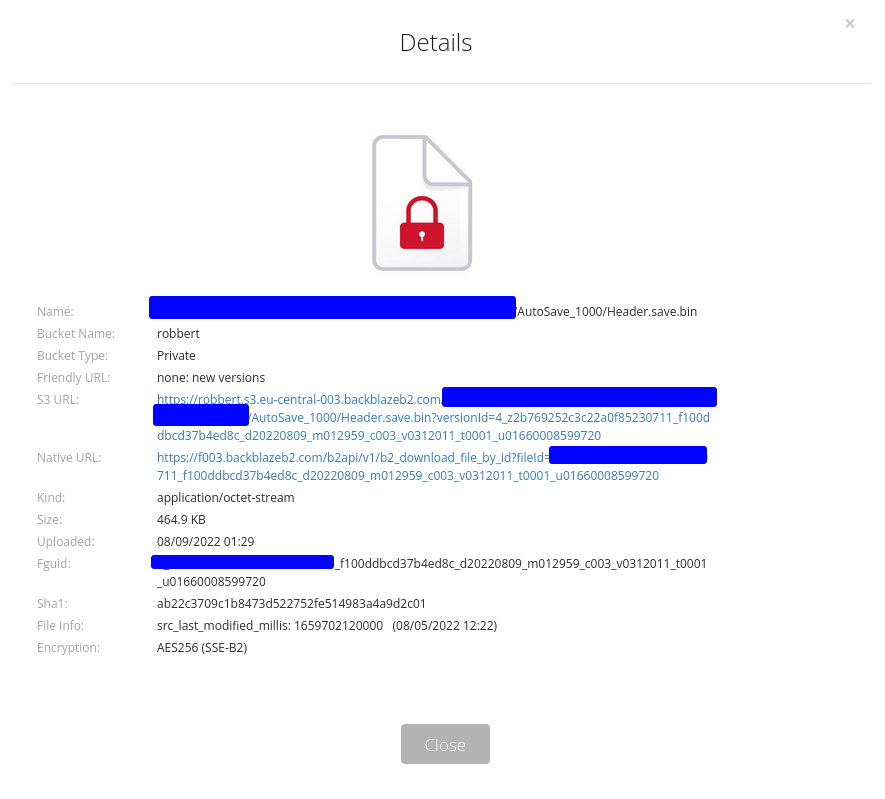Viewport: 885px width, 799px height.
Task: Click the encrypted file document icon
Action: click(422, 203)
